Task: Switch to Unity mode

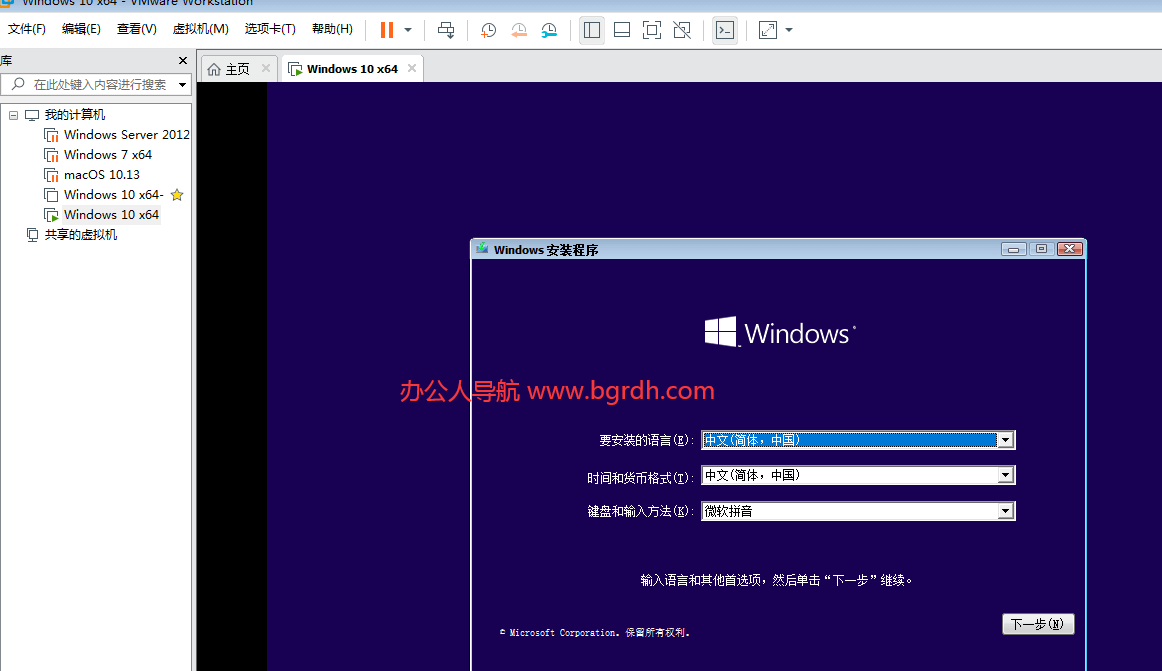Action: point(682,30)
